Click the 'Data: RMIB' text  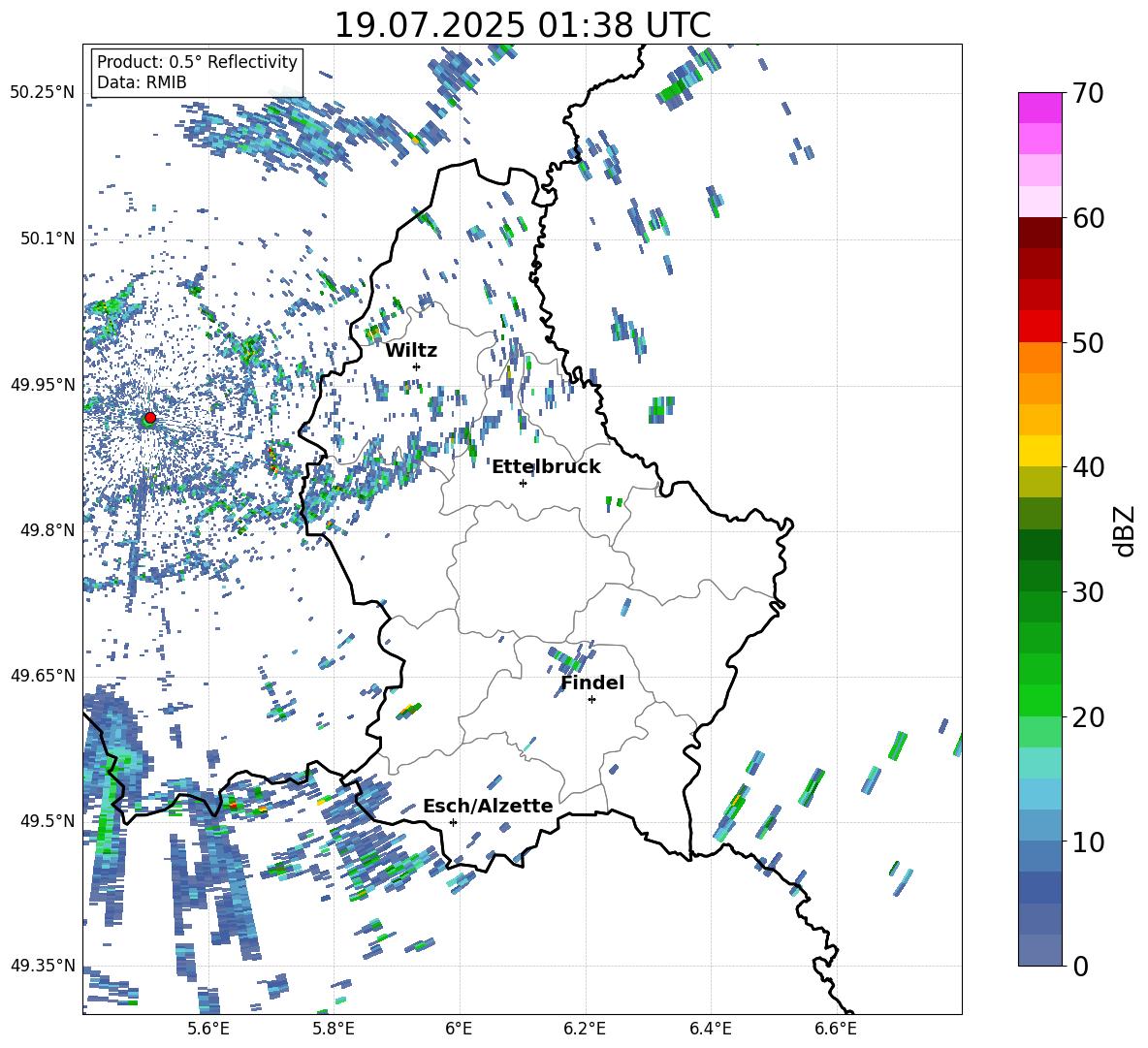tap(142, 82)
